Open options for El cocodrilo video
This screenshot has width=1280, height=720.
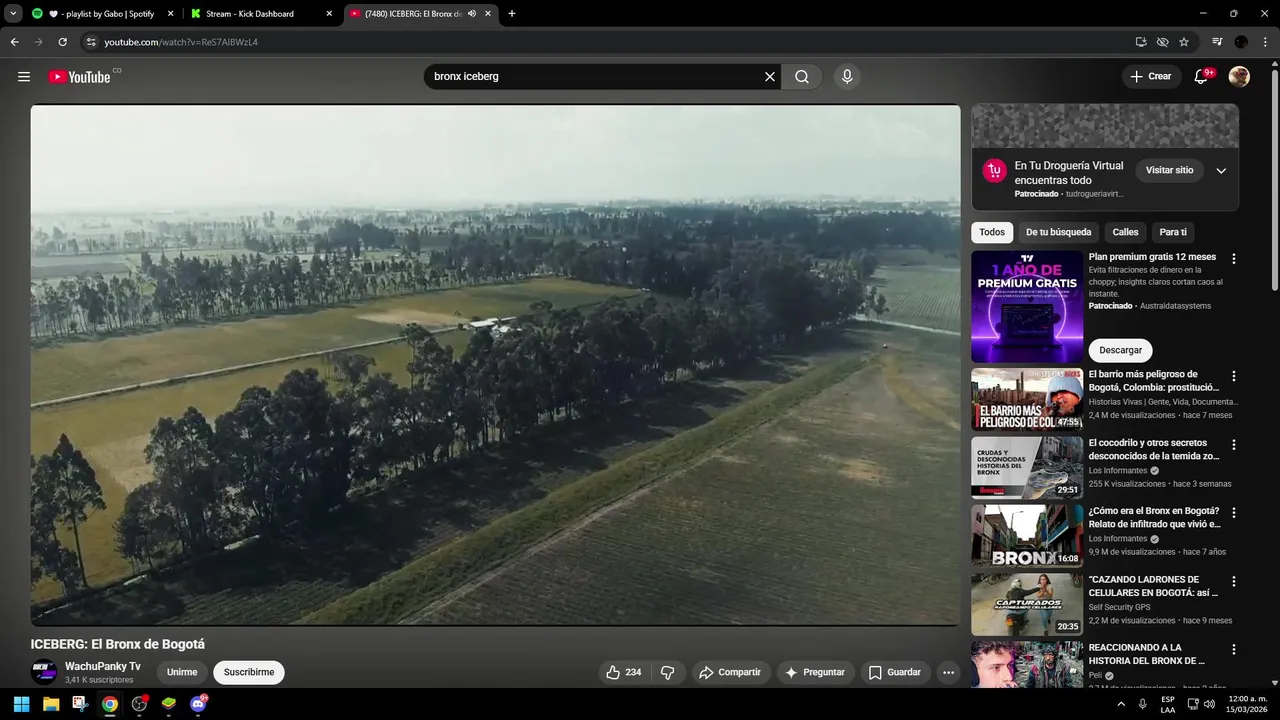[x=1233, y=444]
